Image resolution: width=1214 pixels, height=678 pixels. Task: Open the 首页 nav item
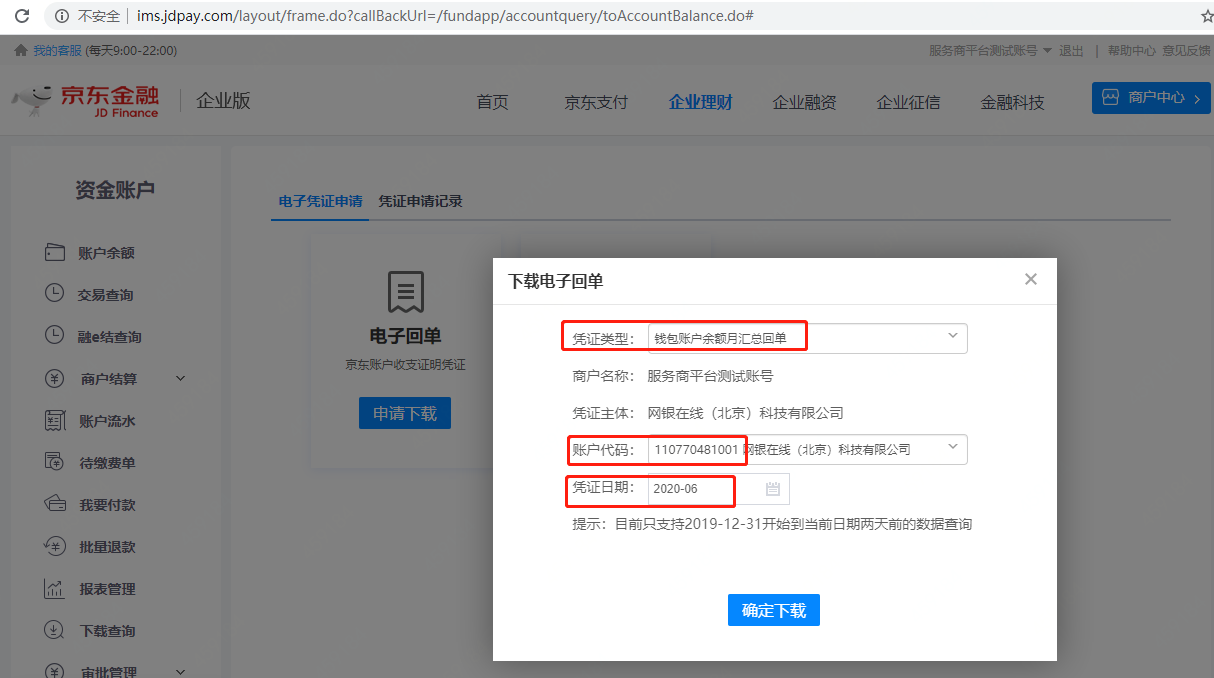[x=492, y=102]
